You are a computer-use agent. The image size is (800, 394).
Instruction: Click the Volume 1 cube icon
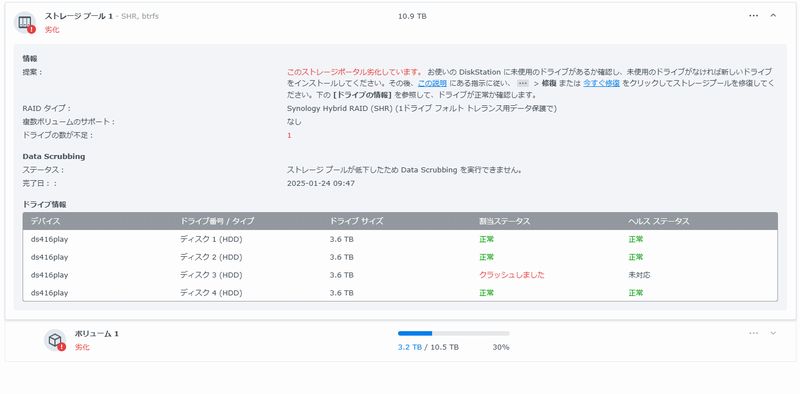pyautogui.click(x=55, y=340)
